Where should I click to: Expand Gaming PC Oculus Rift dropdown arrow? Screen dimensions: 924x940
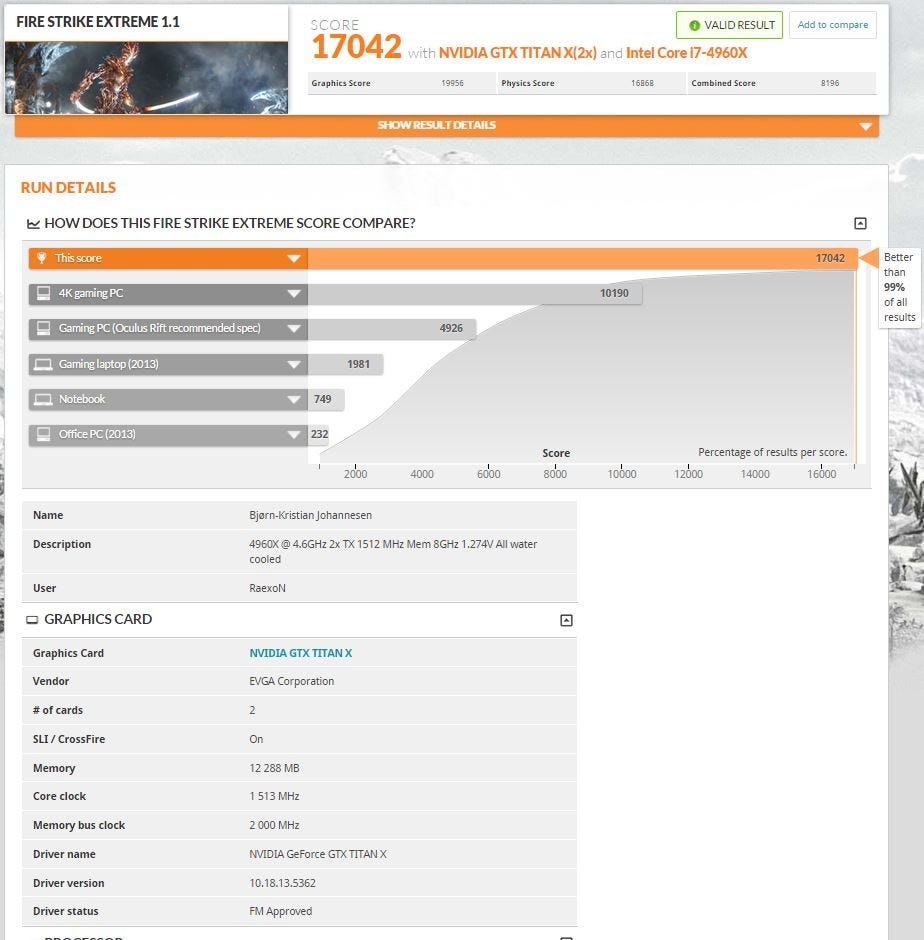[293, 329]
